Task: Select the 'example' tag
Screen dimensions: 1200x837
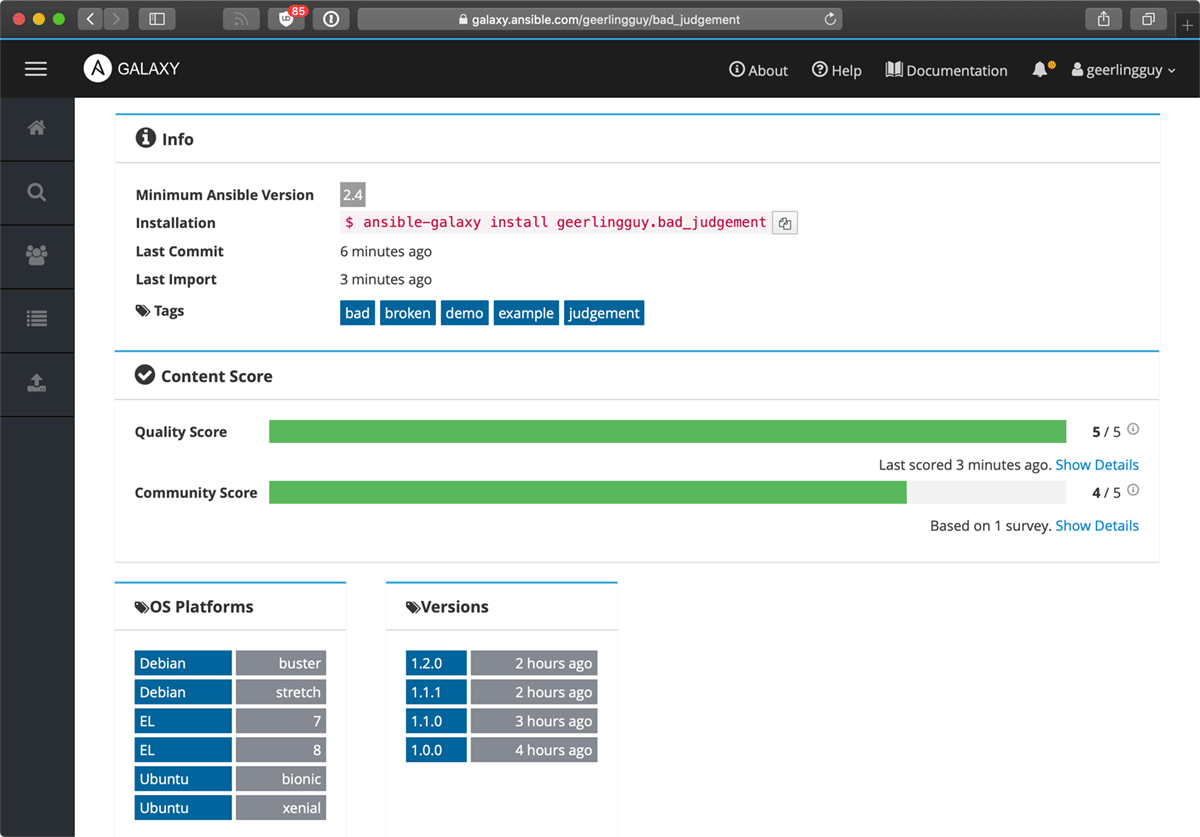Action: point(526,313)
